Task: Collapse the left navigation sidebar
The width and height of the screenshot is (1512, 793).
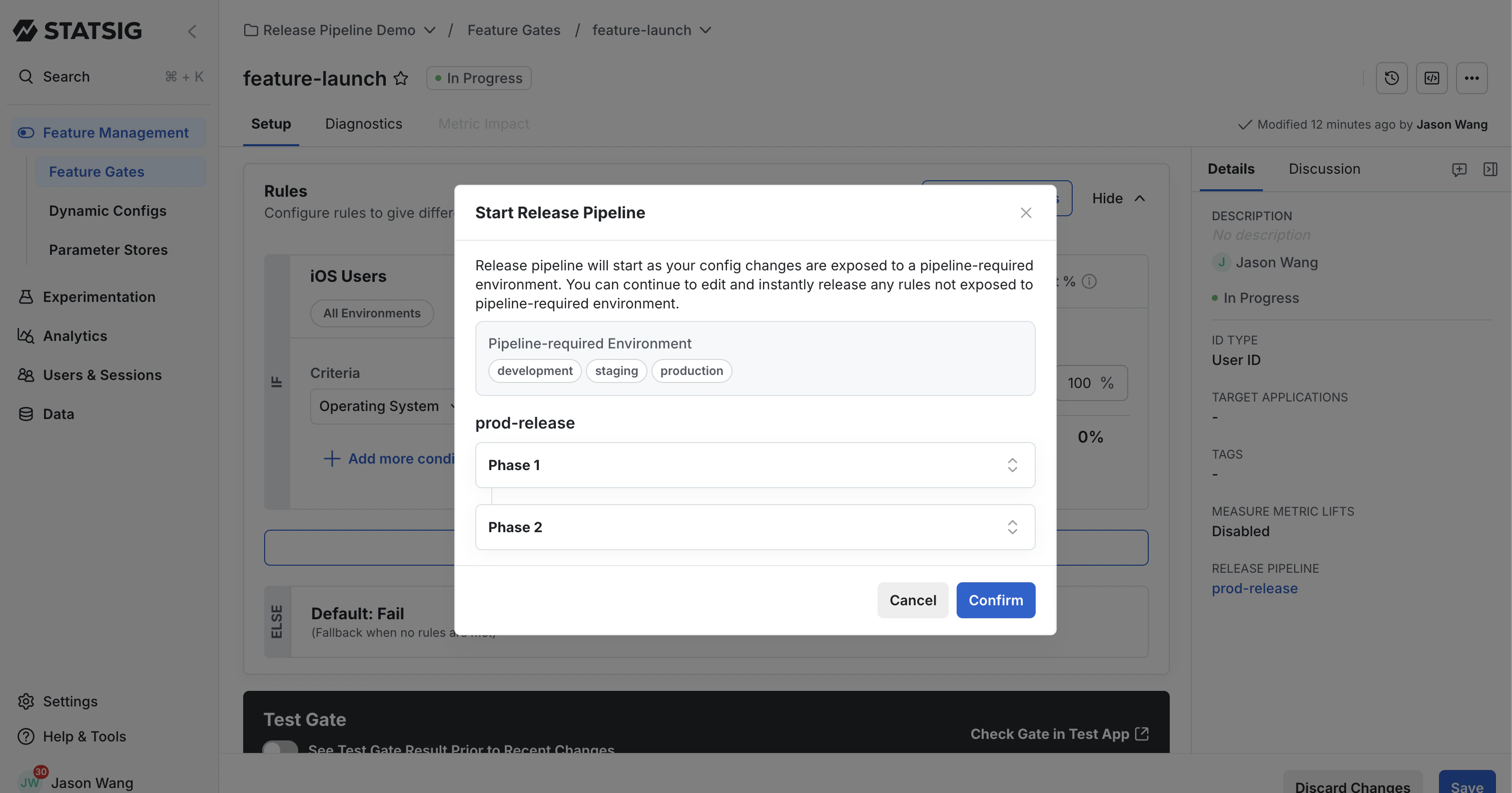Action: 193,31
